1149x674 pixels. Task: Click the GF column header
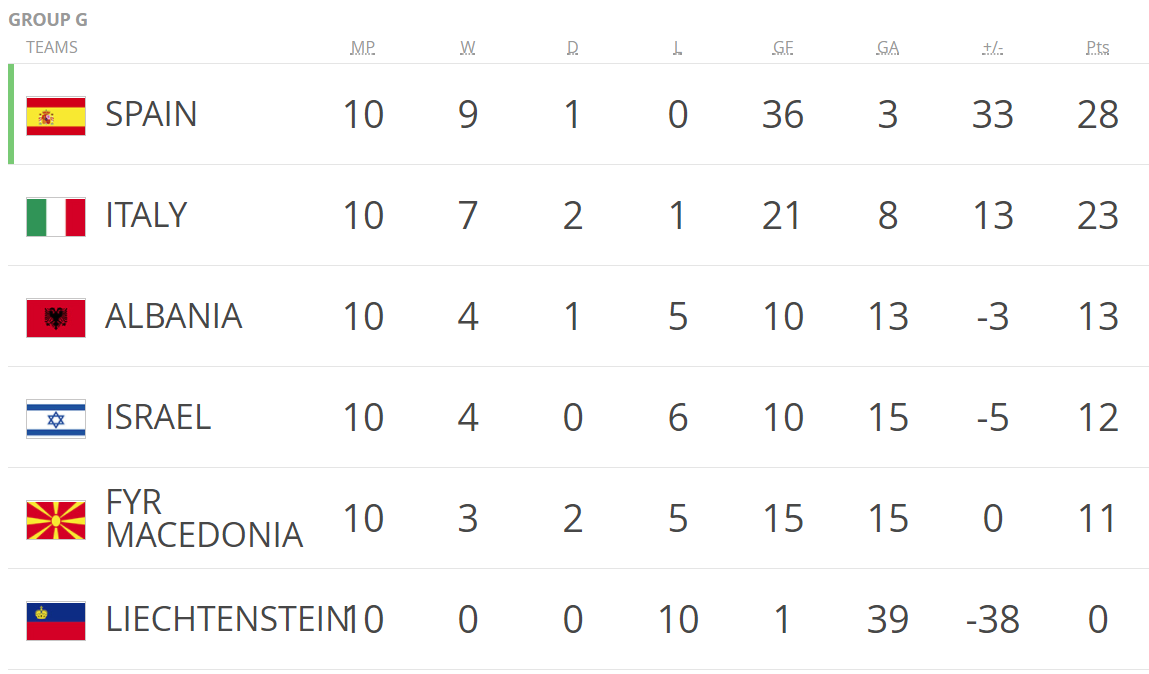point(783,48)
